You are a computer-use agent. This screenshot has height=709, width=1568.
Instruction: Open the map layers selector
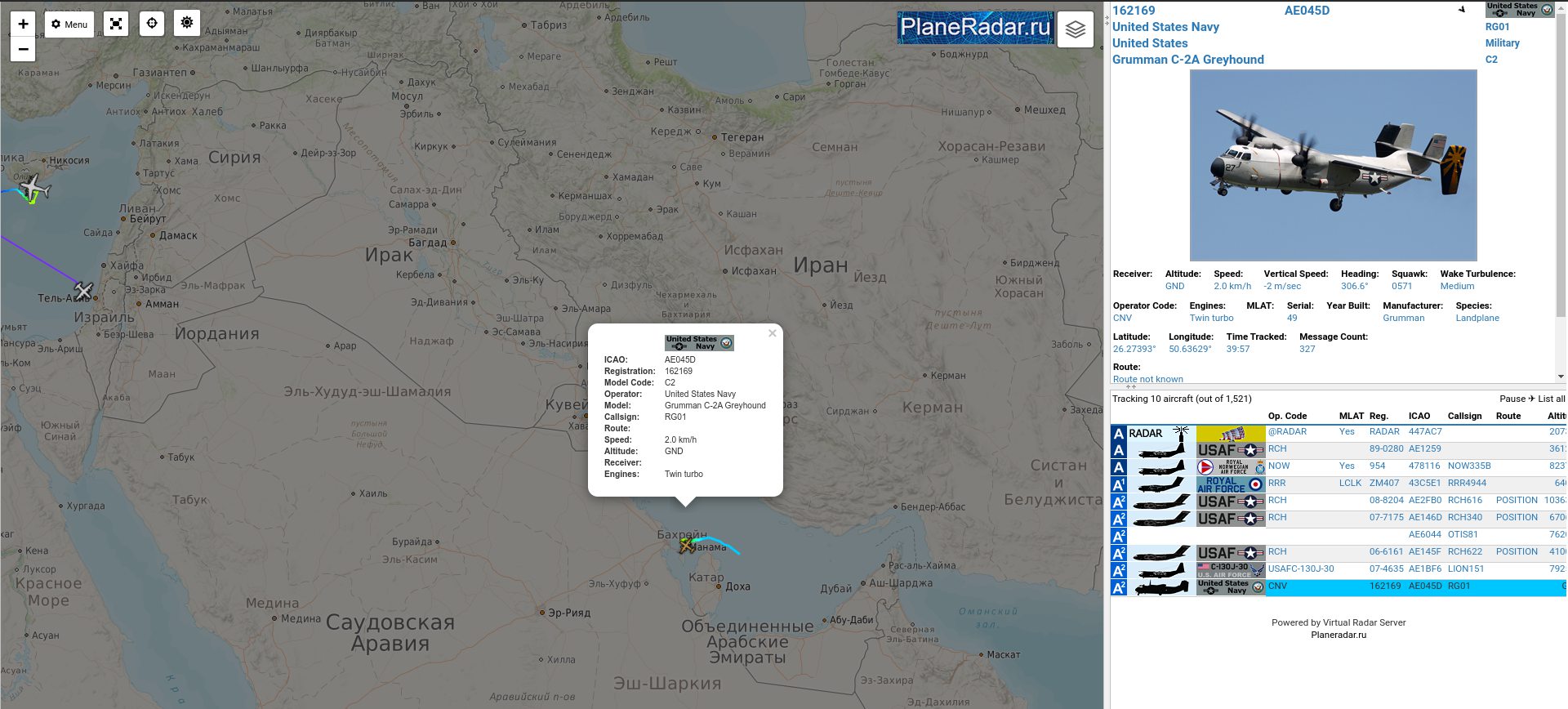[x=1075, y=29]
